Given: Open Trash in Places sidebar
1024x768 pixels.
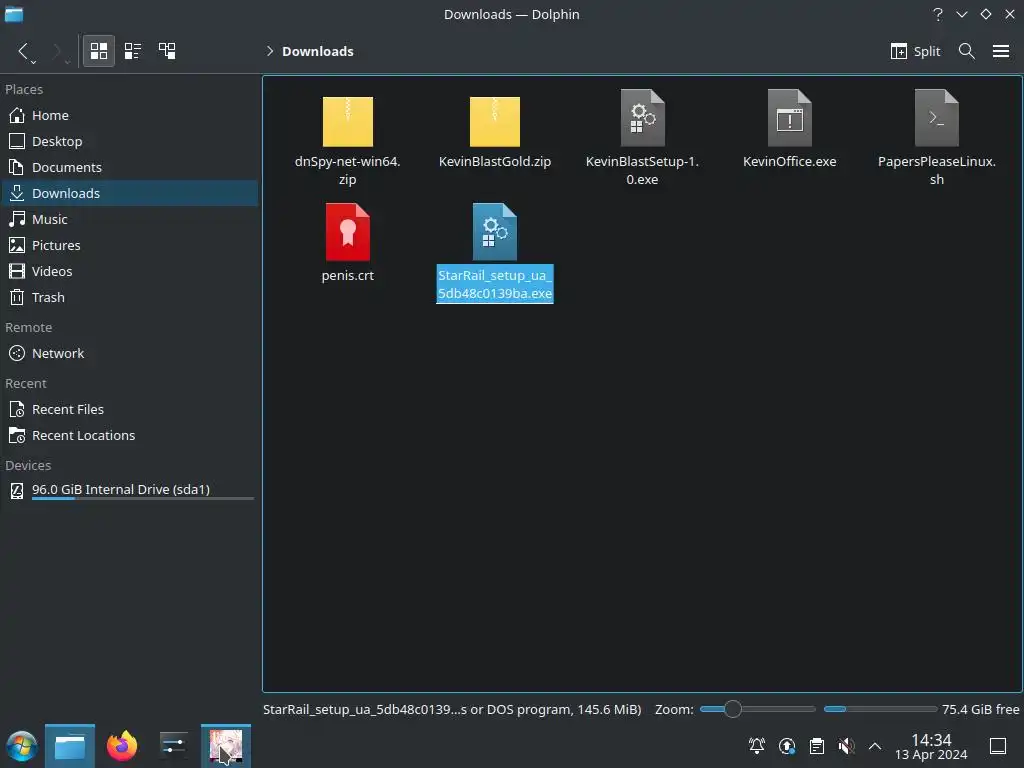Looking at the screenshot, I should pyautogui.click(x=129, y=297).
